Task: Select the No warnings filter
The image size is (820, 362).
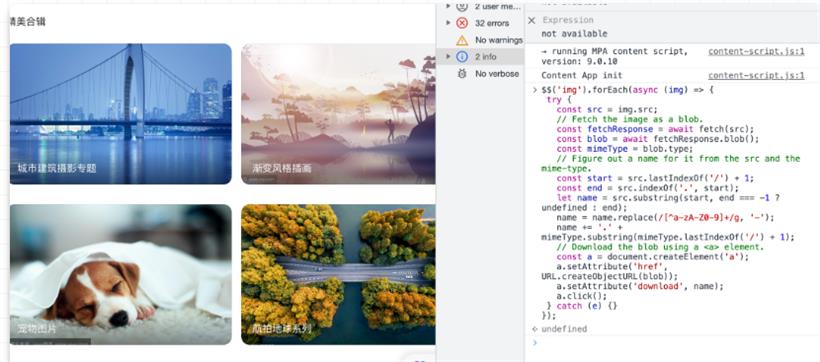Action: point(480,40)
